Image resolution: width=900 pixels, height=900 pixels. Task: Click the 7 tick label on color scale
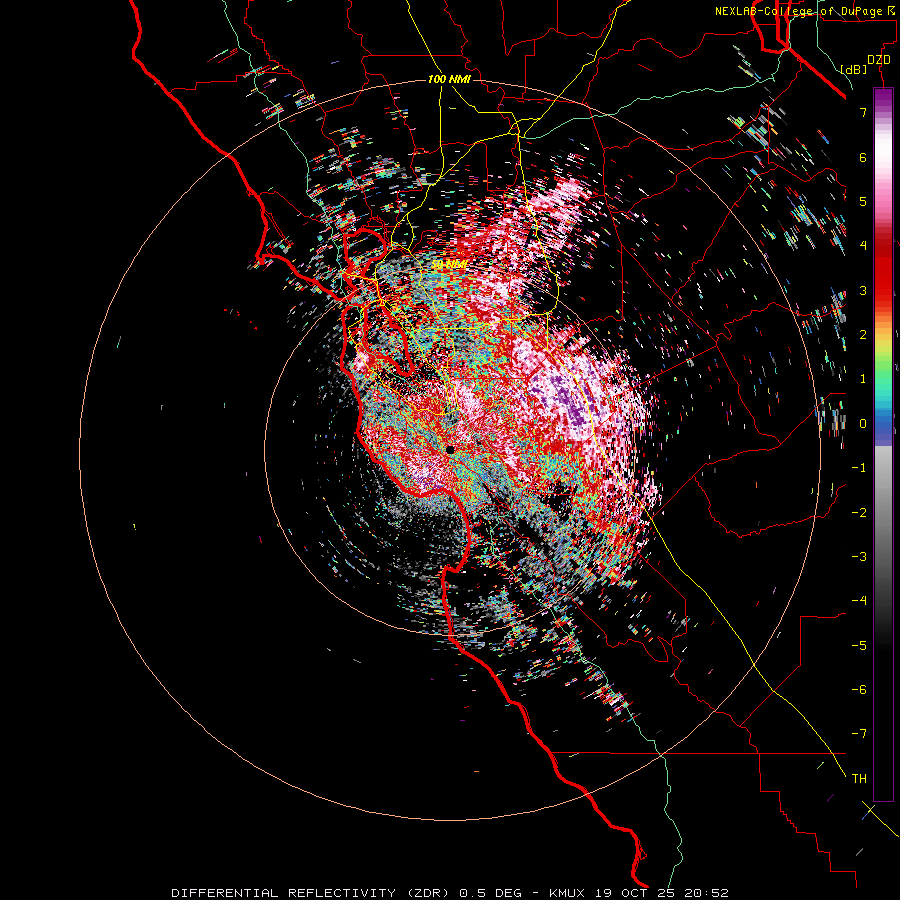click(863, 112)
